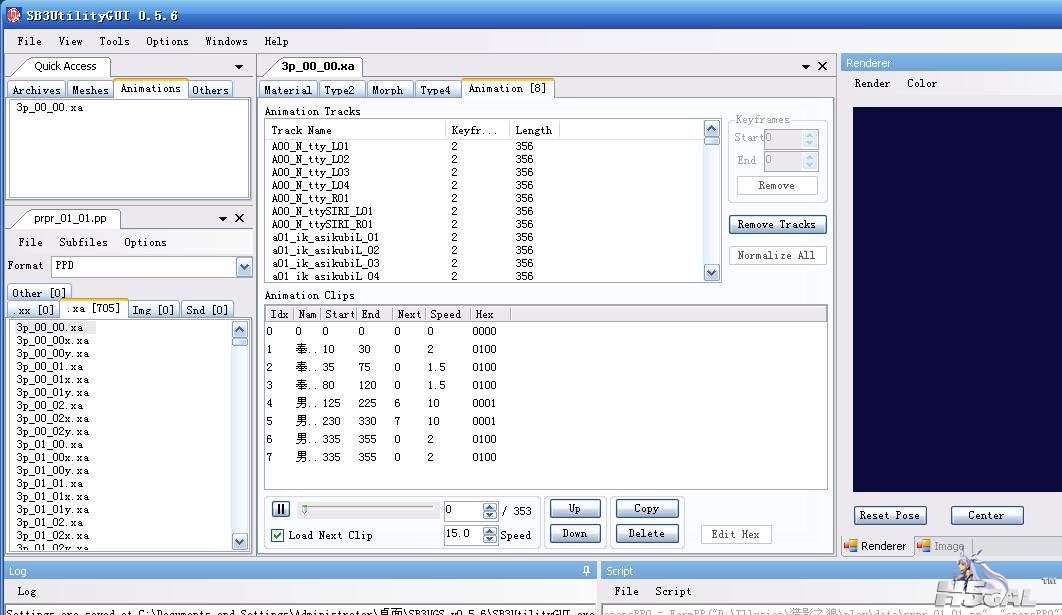Click the current frame input field
This screenshot has width=1062, height=615.
pos(464,511)
